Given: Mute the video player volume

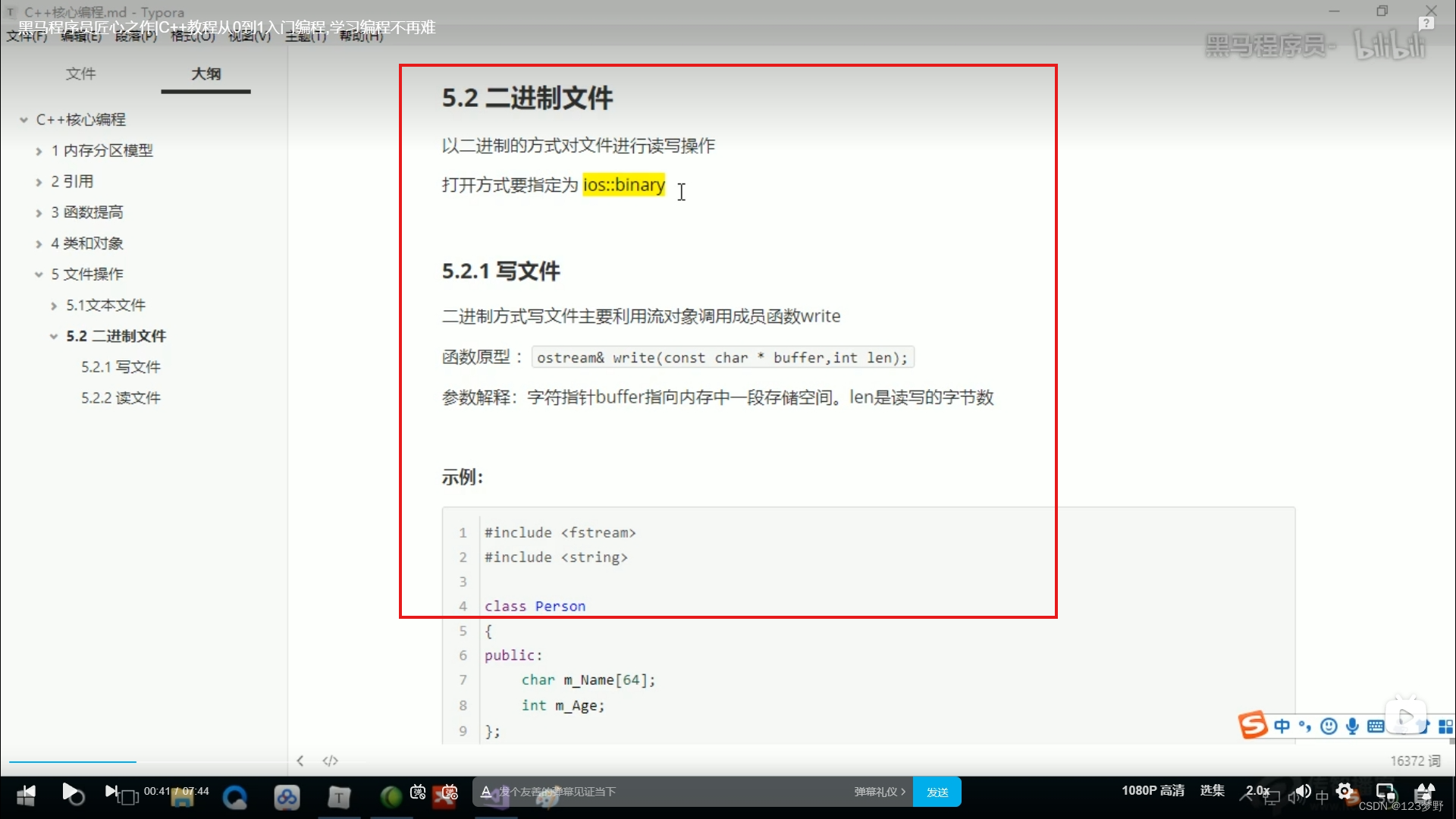Looking at the screenshot, I should point(1303,791).
